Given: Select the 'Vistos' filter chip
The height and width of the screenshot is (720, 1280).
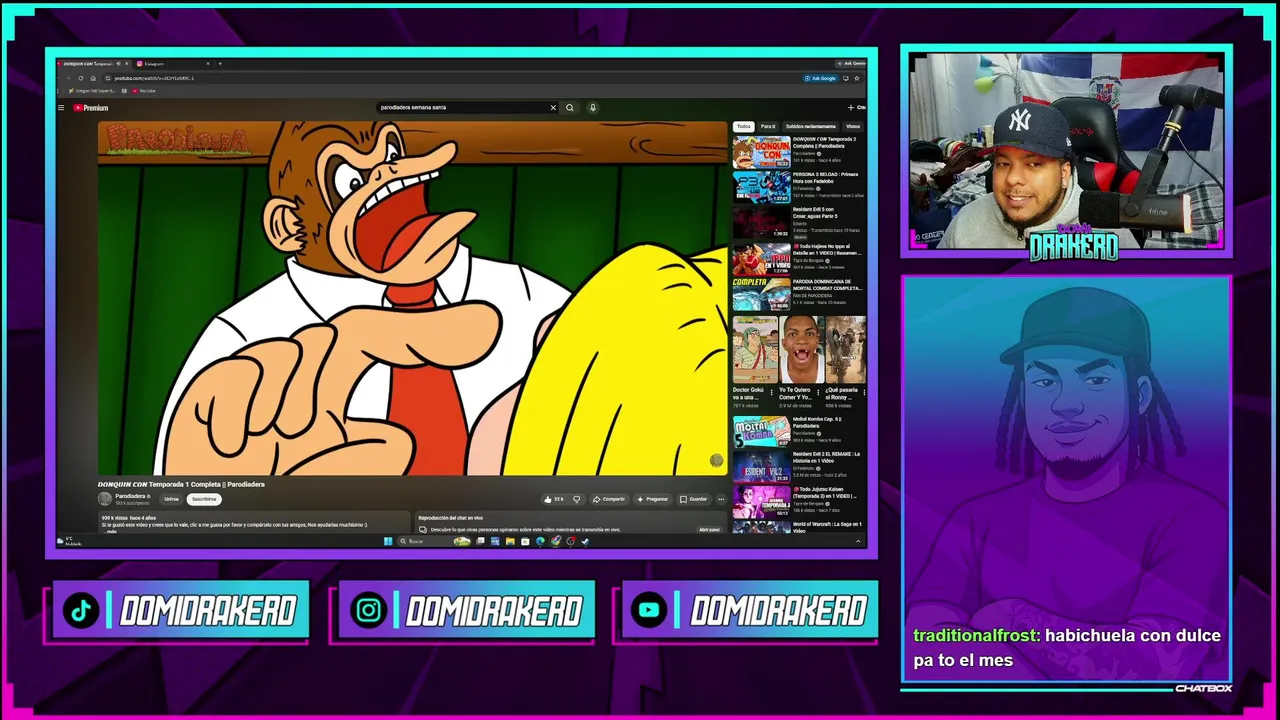Looking at the screenshot, I should 853,127.
